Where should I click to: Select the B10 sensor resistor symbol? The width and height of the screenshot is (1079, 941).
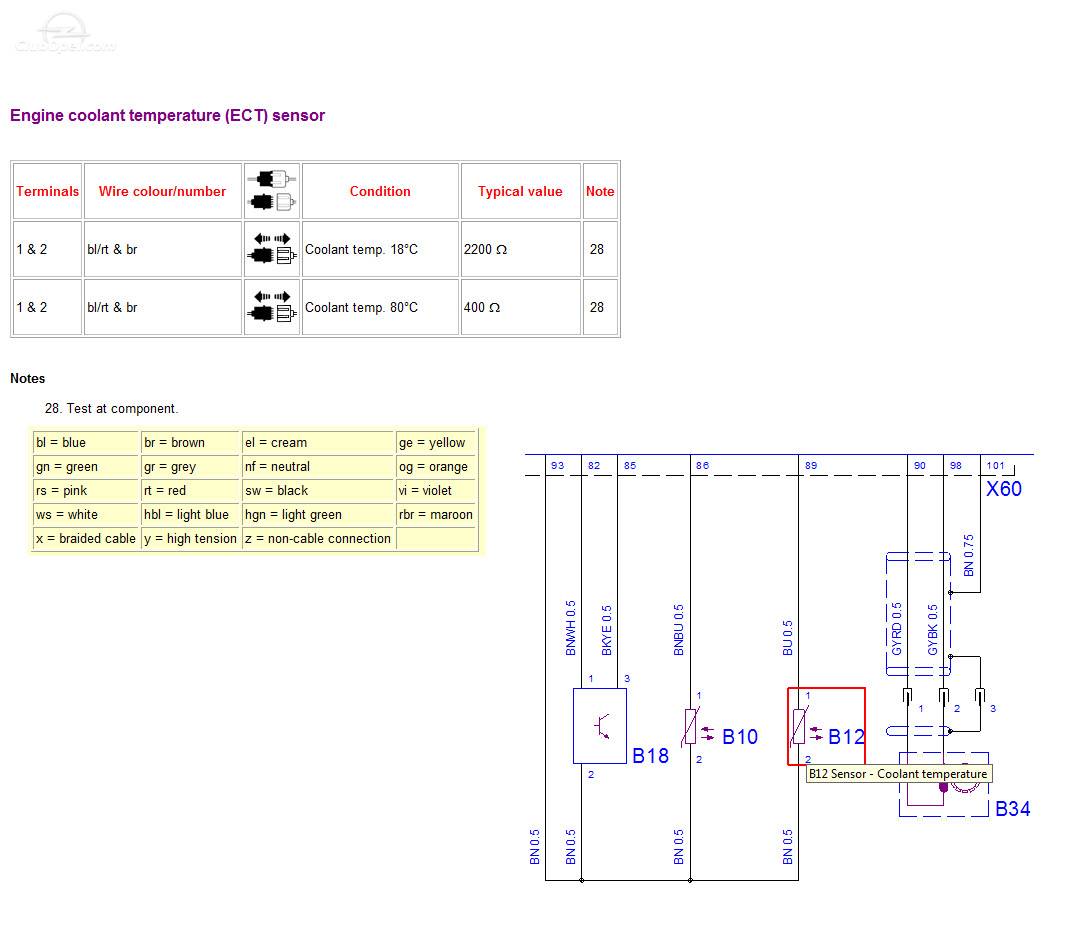[x=690, y=726]
